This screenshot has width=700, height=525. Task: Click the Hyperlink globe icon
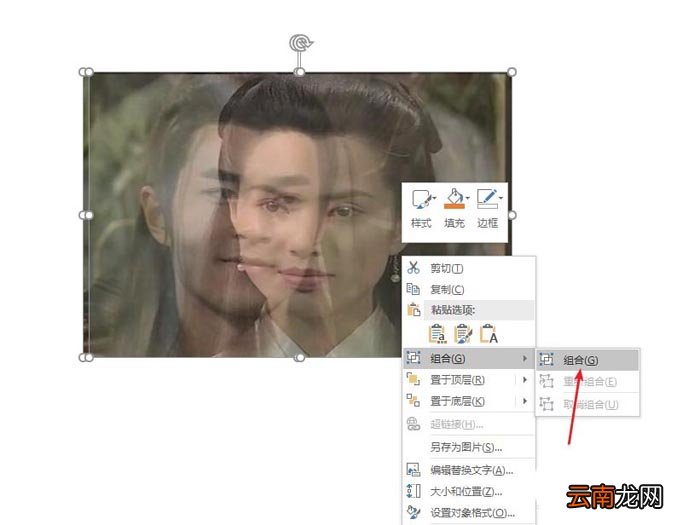click(413, 424)
